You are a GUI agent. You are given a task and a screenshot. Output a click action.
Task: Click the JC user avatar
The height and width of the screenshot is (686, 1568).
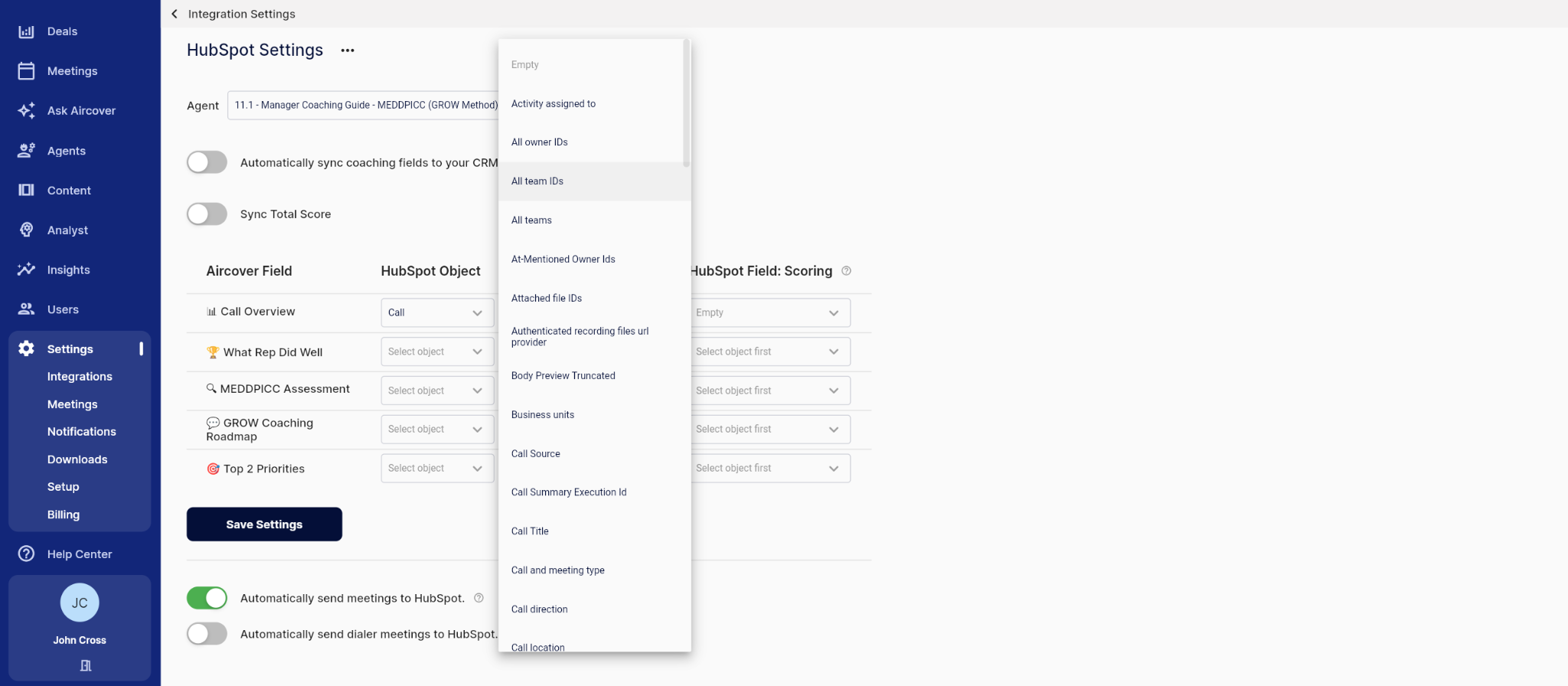tap(80, 603)
